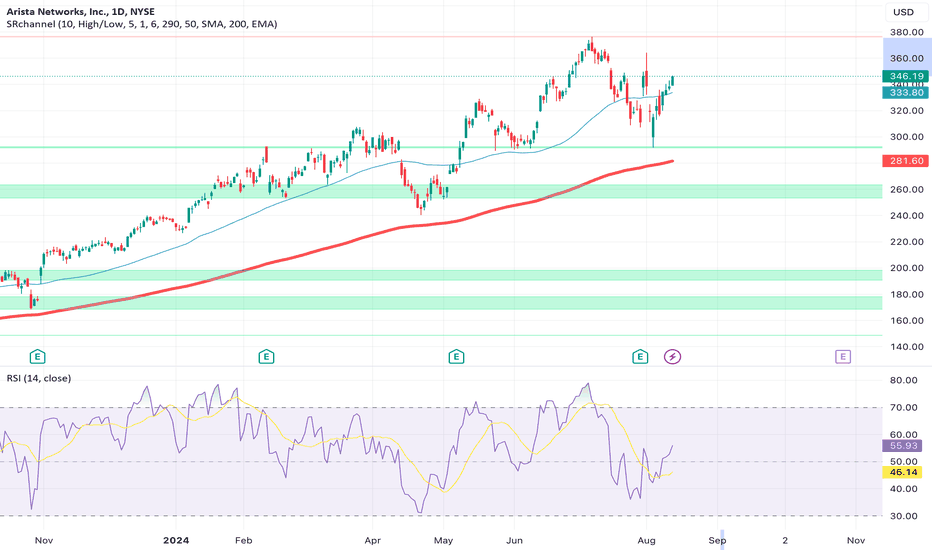This screenshot has height=550, width=932.
Task: Click the 180.00 price axis label
Action: pyautogui.click(x=906, y=294)
